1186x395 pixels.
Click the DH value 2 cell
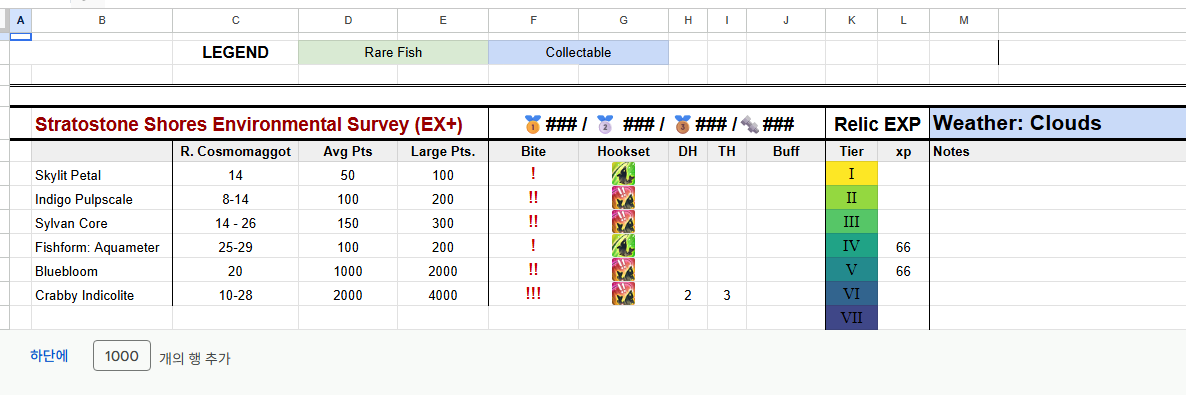[688, 295]
